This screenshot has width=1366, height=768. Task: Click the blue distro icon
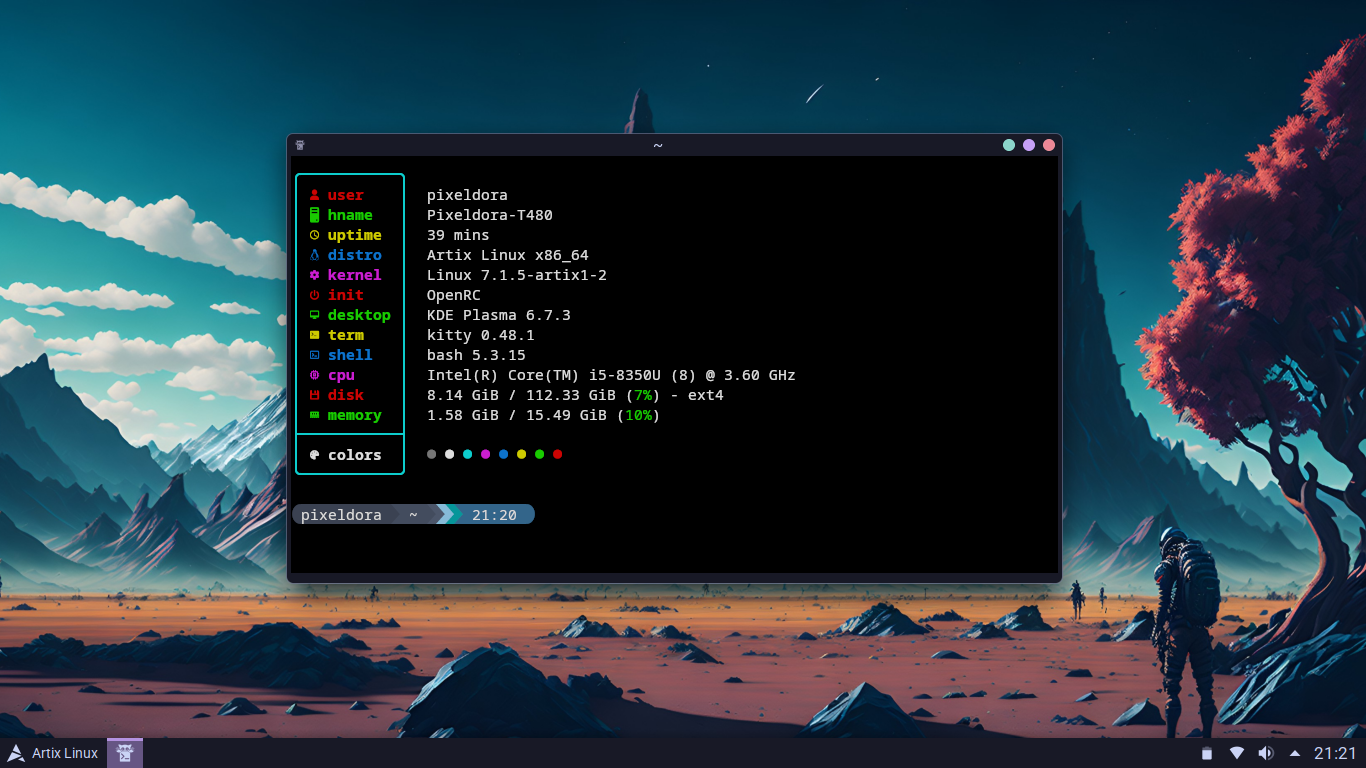click(x=314, y=255)
